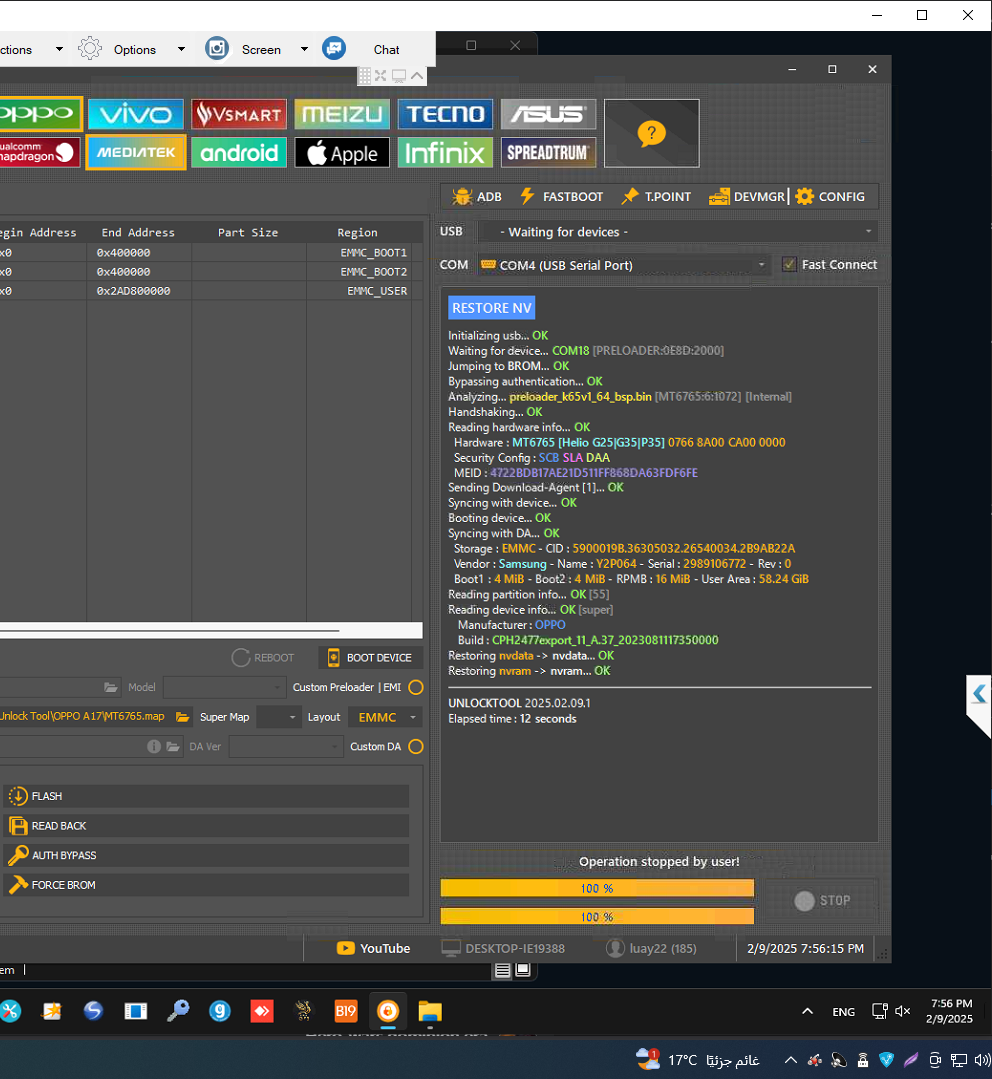Click the folder icon beside Model
The image size is (992, 1079).
(111, 687)
